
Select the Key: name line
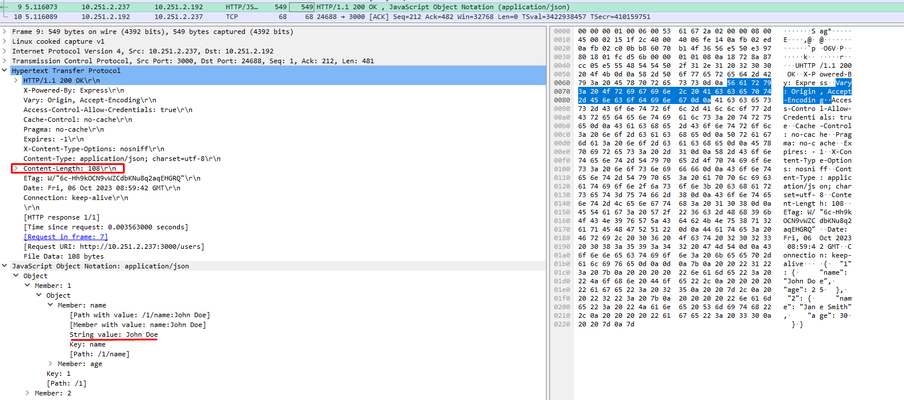pos(87,344)
